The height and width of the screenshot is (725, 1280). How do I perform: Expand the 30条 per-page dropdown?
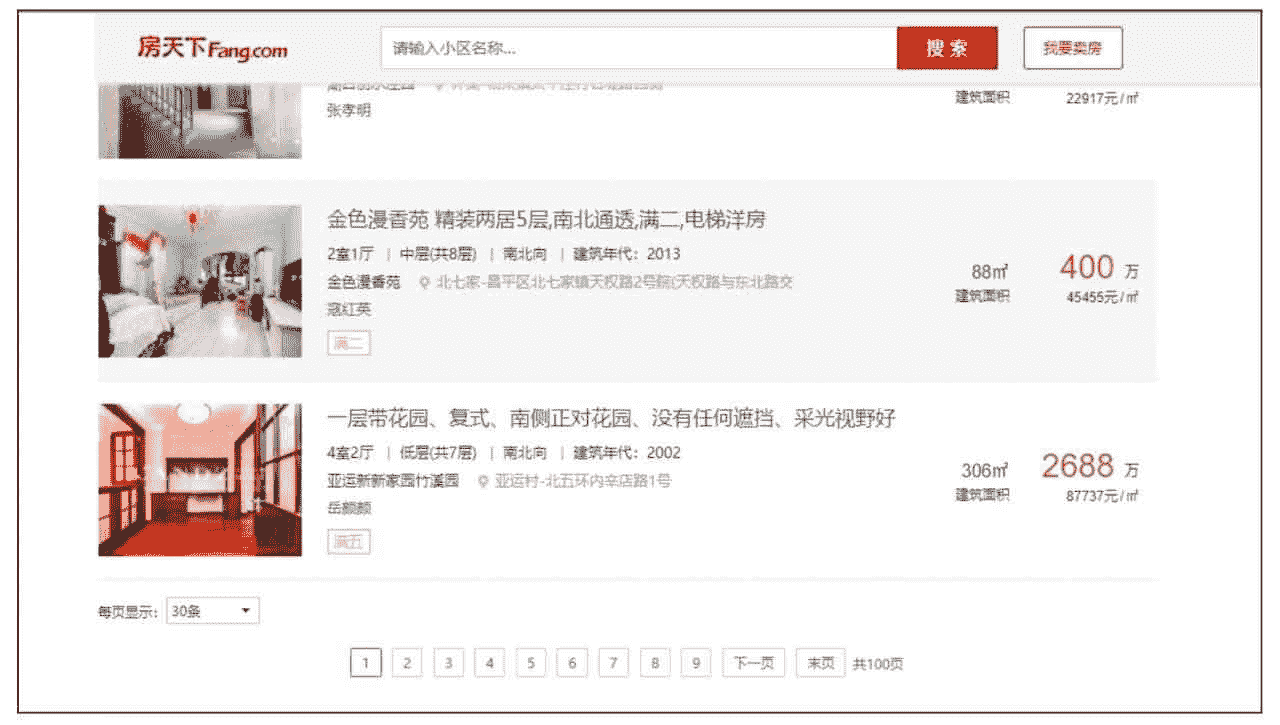point(212,611)
